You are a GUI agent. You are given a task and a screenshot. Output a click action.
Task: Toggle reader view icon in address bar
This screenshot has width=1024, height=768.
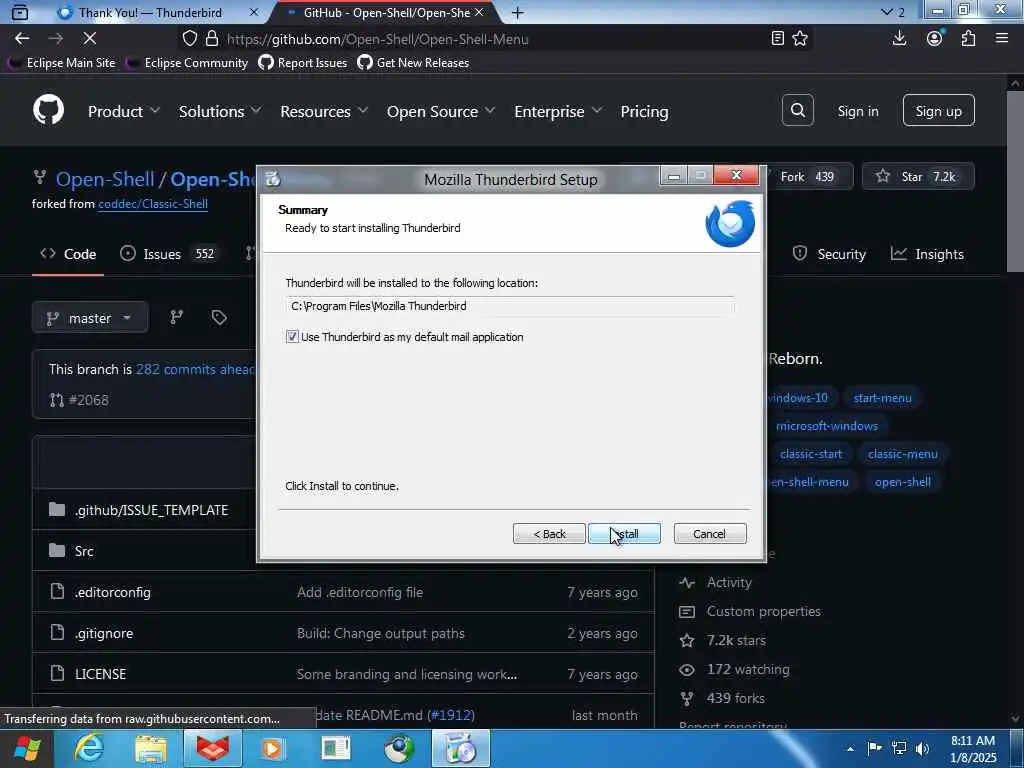(x=777, y=39)
